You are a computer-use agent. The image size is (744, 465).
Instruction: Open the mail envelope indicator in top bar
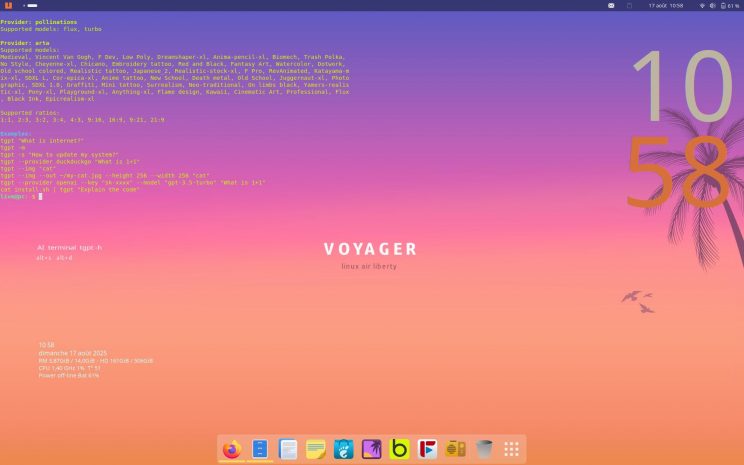click(611, 6)
